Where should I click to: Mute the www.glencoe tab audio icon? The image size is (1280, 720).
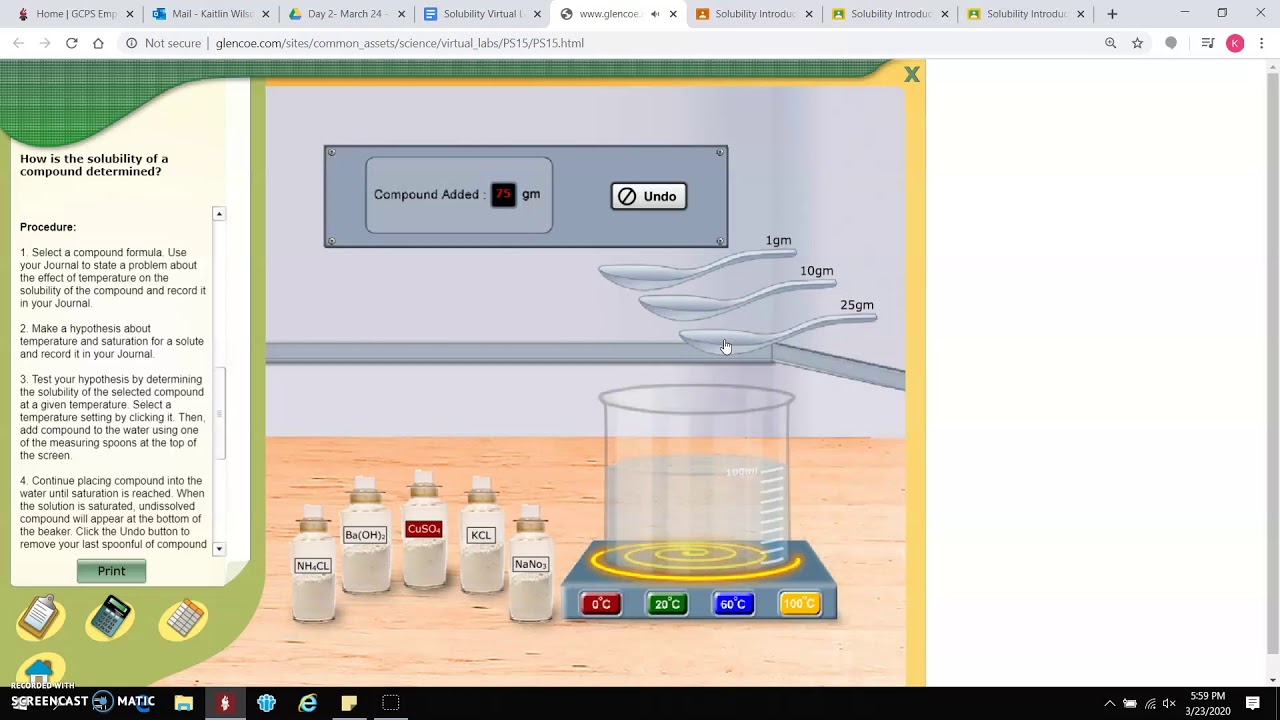[x=655, y=14]
